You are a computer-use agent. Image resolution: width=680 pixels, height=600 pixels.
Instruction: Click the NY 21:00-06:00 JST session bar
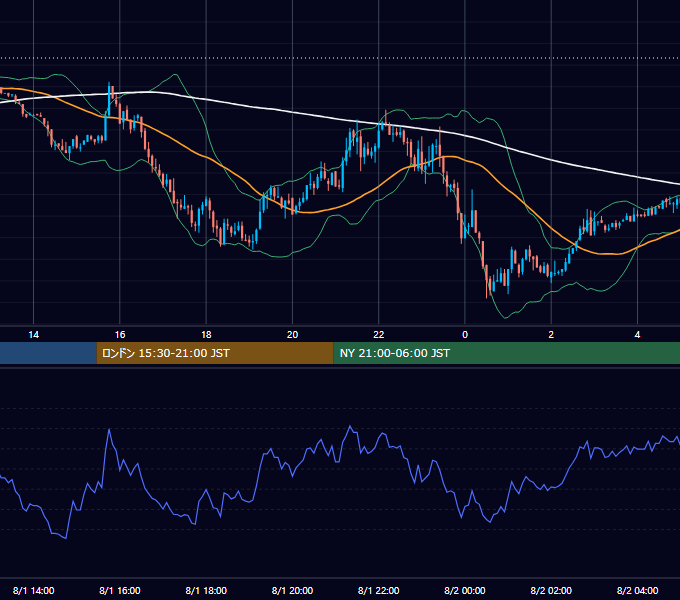[507, 353]
